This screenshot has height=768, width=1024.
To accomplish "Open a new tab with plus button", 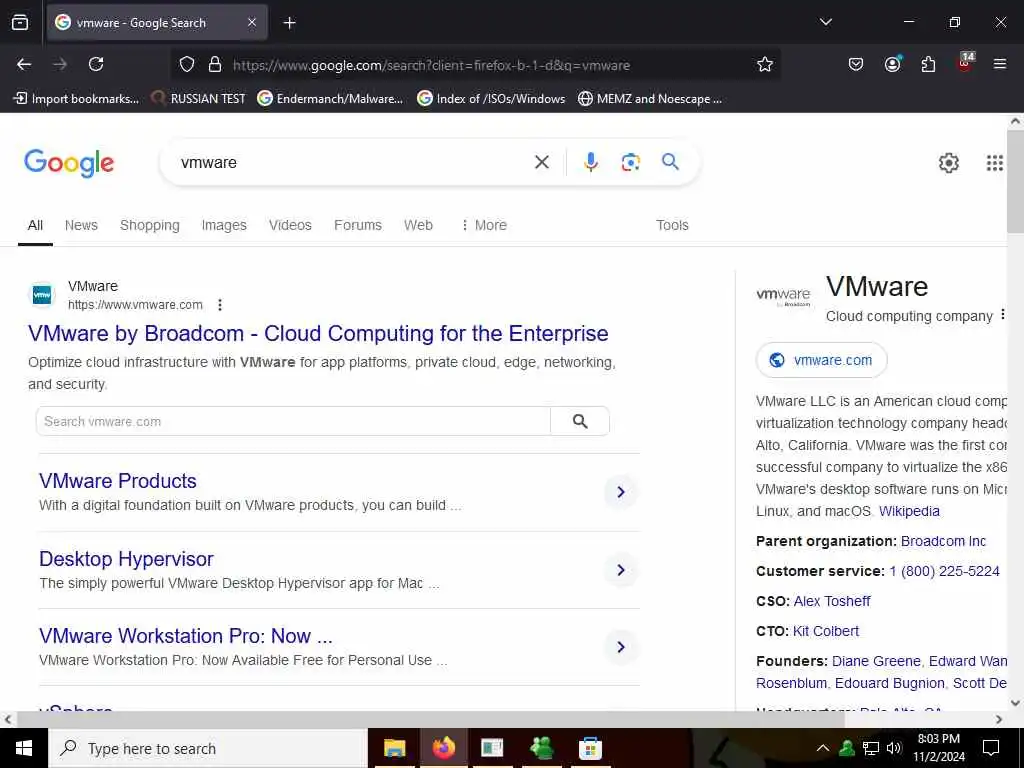I will (289, 23).
